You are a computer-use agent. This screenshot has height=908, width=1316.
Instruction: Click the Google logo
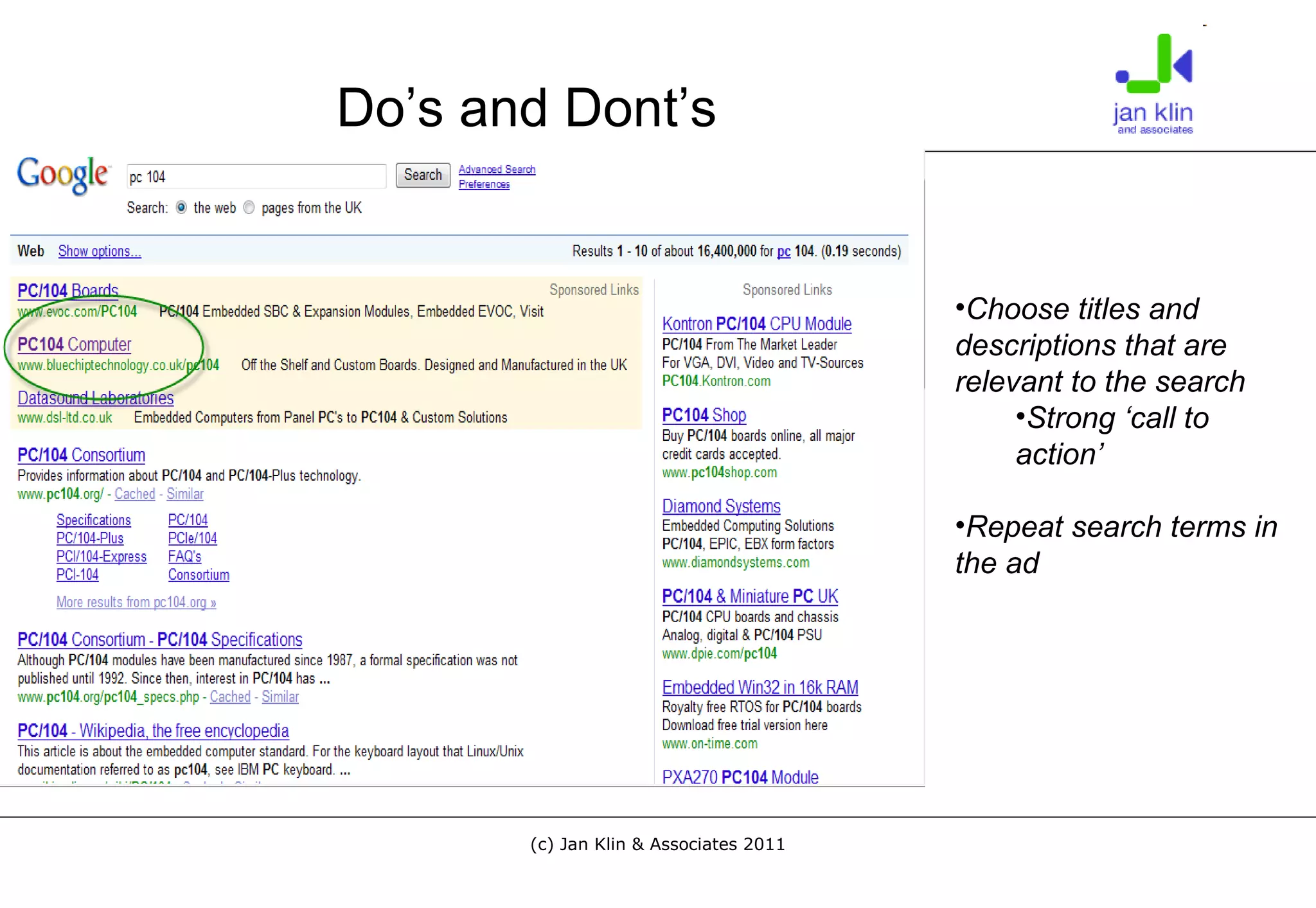point(64,175)
